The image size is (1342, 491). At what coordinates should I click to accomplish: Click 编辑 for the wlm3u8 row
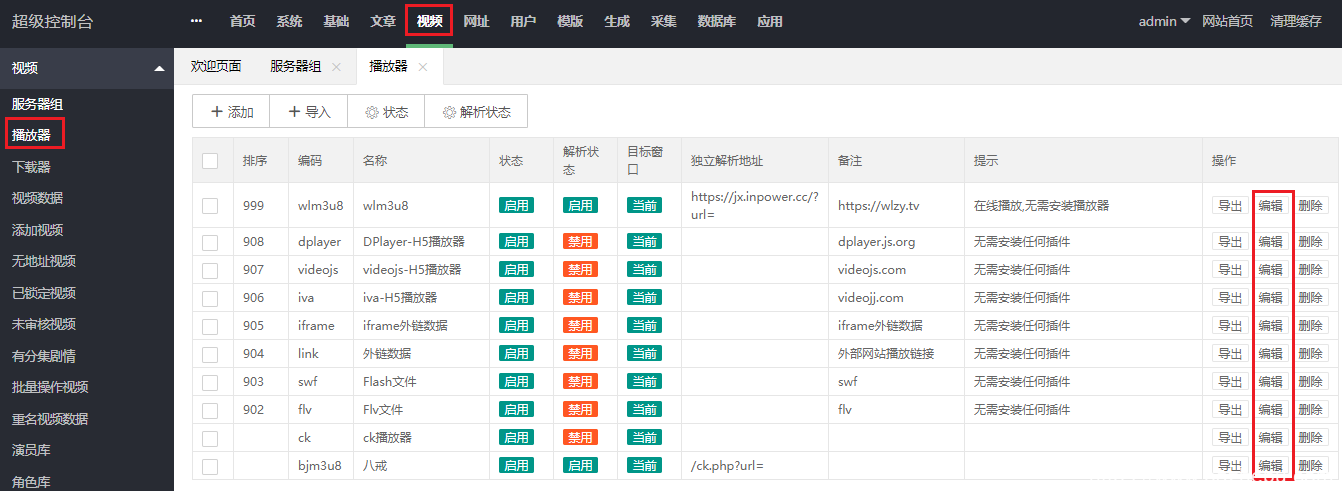click(1270, 206)
